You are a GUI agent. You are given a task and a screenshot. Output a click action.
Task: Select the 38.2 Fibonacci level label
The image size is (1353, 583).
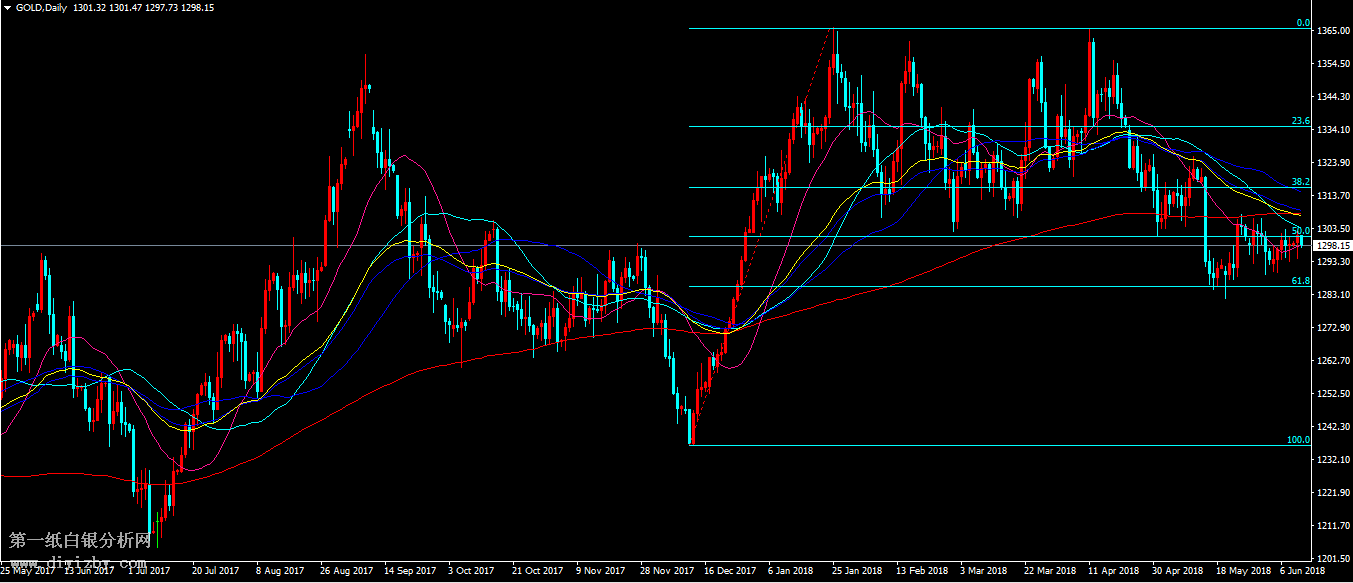[1300, 182]
